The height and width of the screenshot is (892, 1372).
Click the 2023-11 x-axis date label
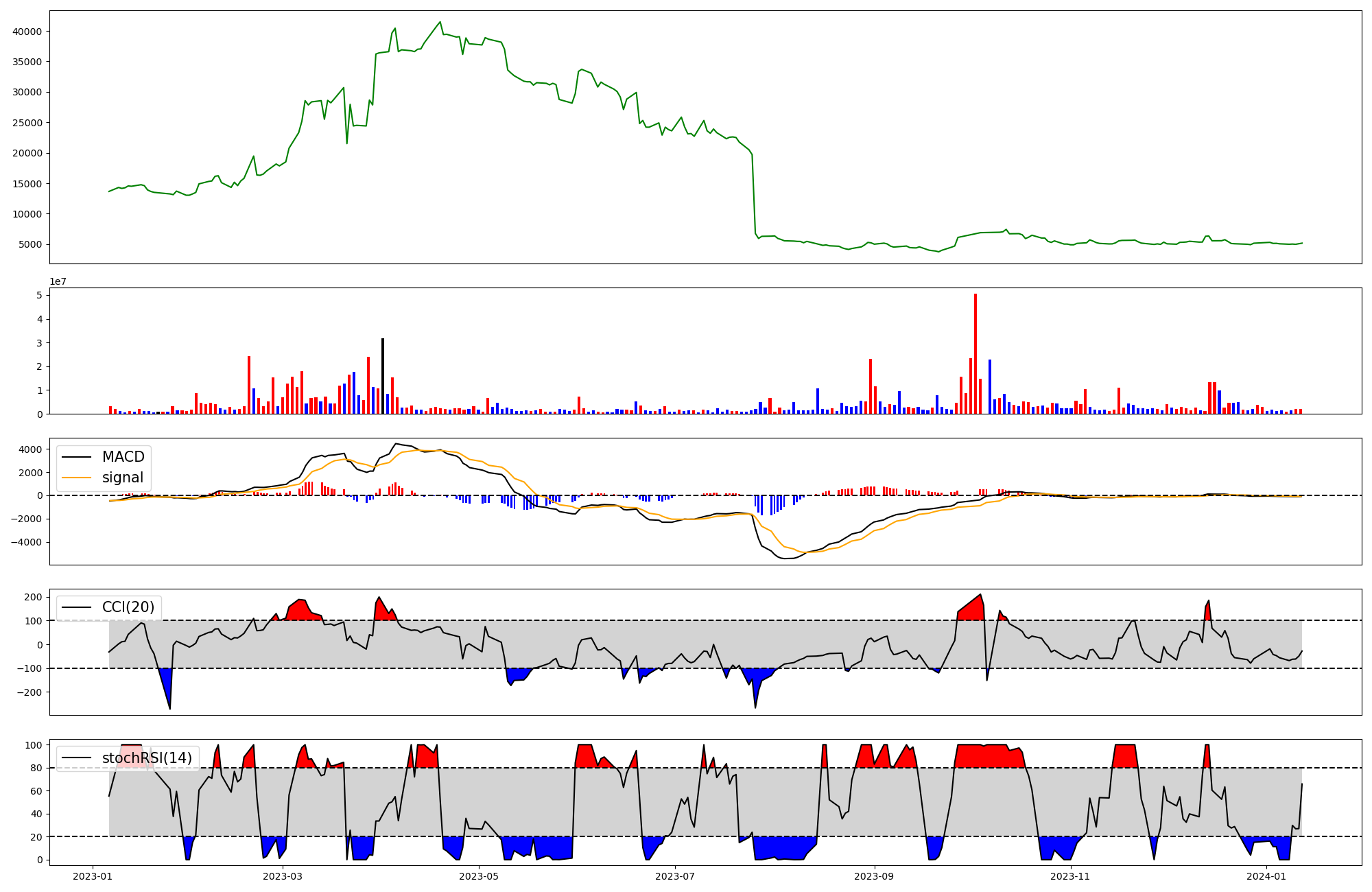click(1070, 876)
